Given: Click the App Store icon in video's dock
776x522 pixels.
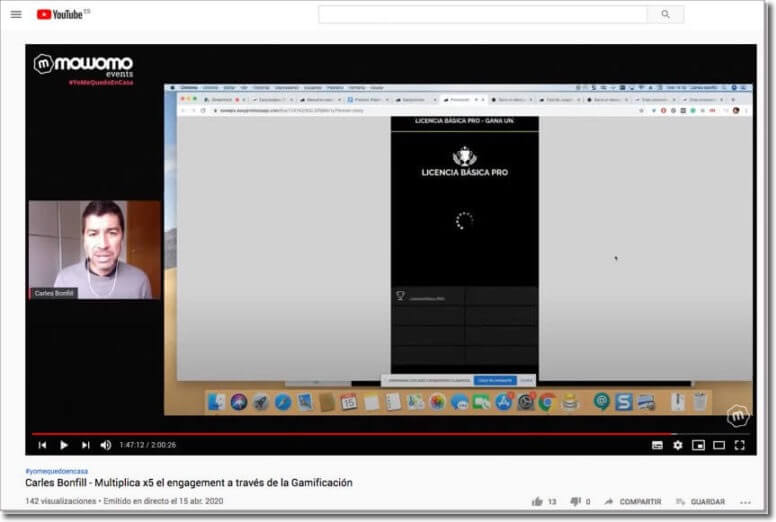Looking at the screenshot, I should [x=503, y=402].
